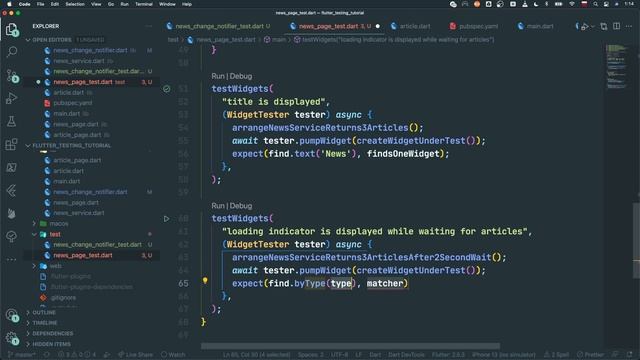Open .gitignore file in project tree
The image size is (640, 360).
click(x=63, y=298)
